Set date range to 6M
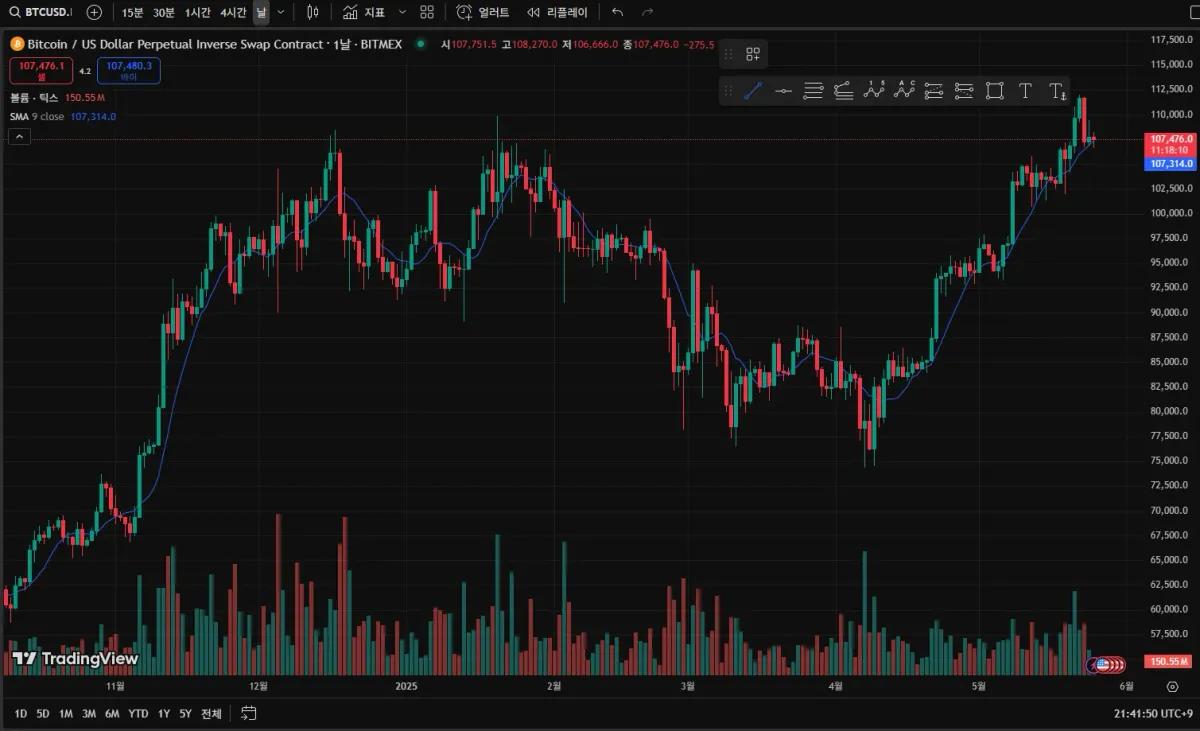The image size is (1200, 731). [112, 713]
